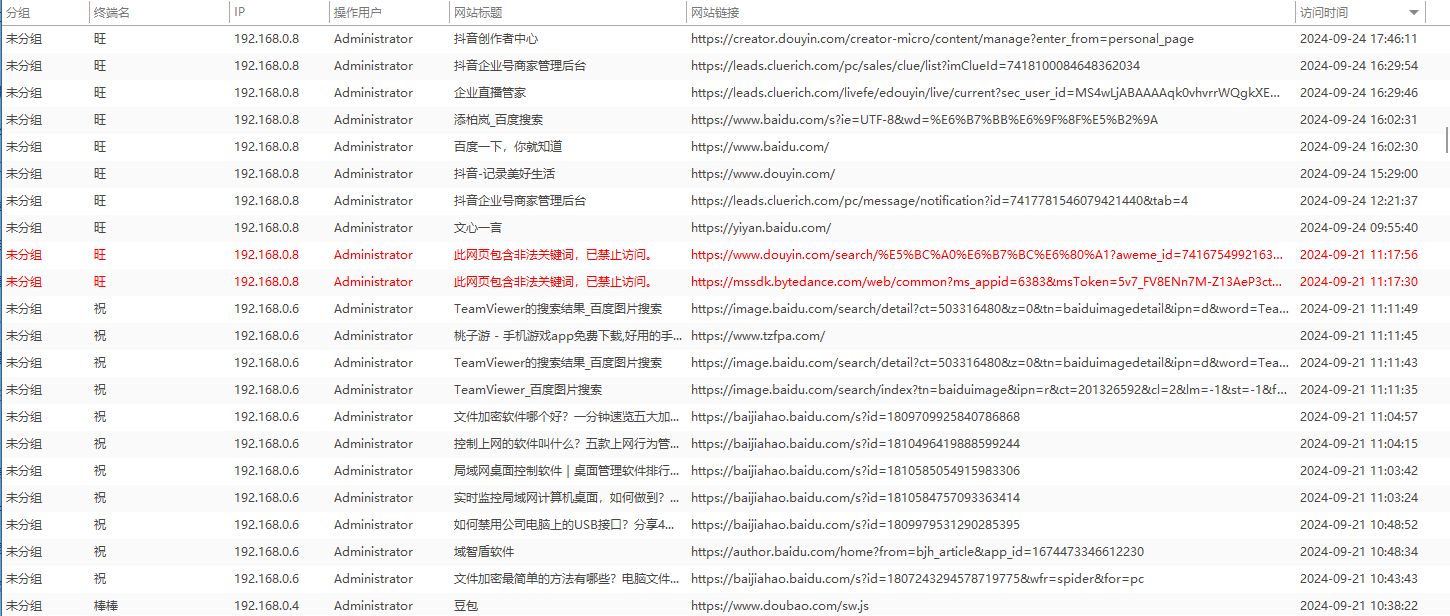This screenshot has width=1450, height=616.
Task: Select the TeamViewer_百度图片搜索 title cell
Action: [528, 390]
